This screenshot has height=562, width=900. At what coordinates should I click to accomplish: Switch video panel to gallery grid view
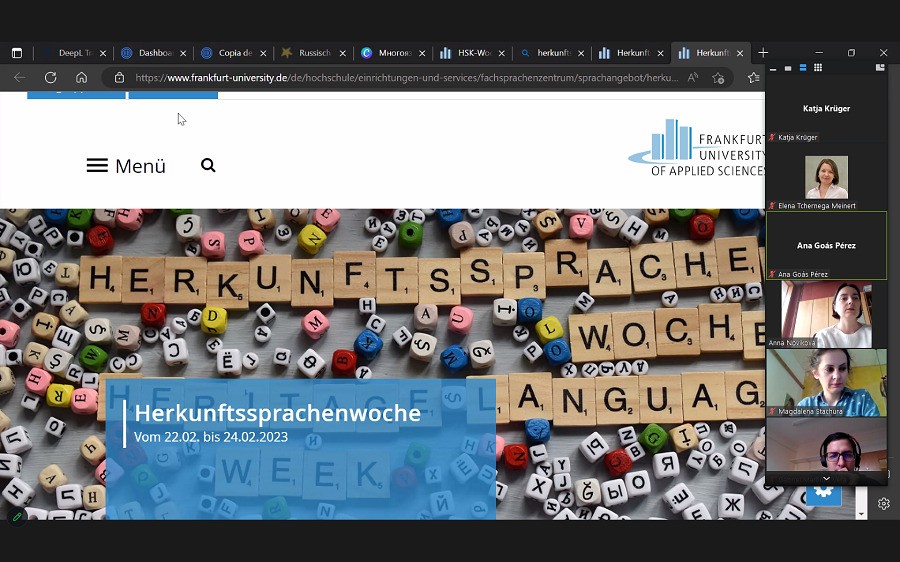817,68
